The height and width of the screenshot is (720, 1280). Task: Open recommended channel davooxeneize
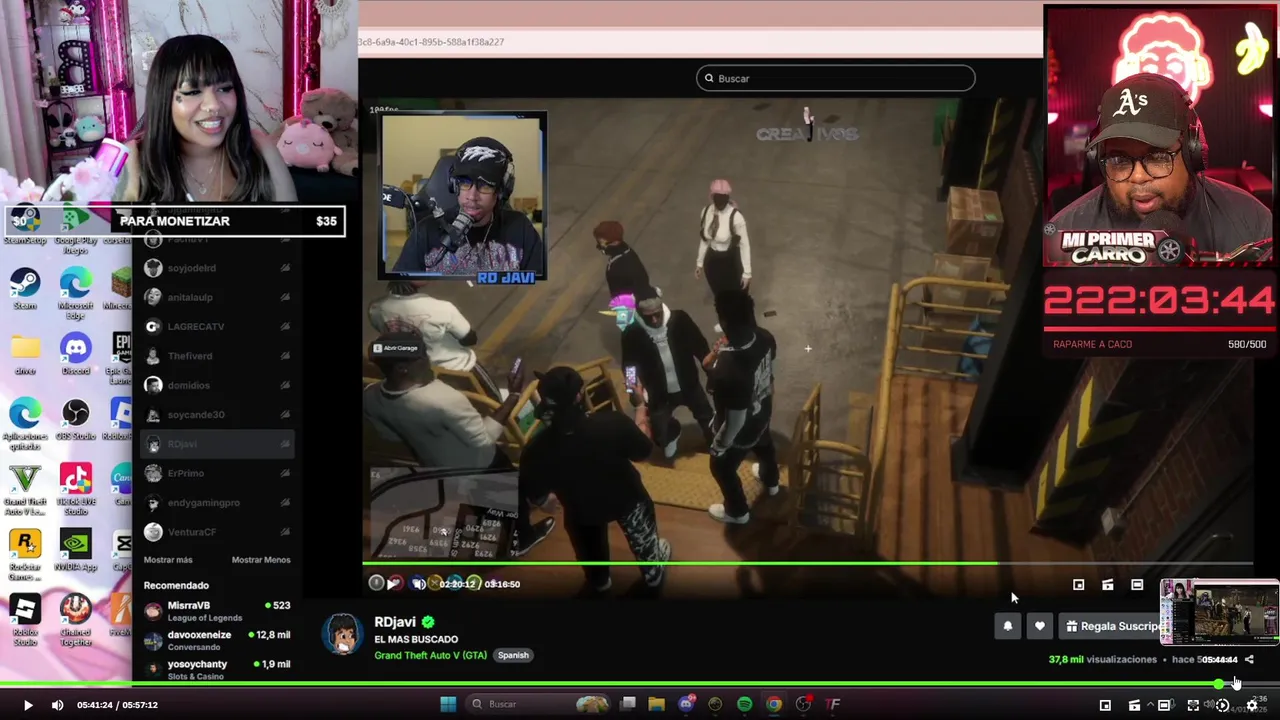[218, 640]
